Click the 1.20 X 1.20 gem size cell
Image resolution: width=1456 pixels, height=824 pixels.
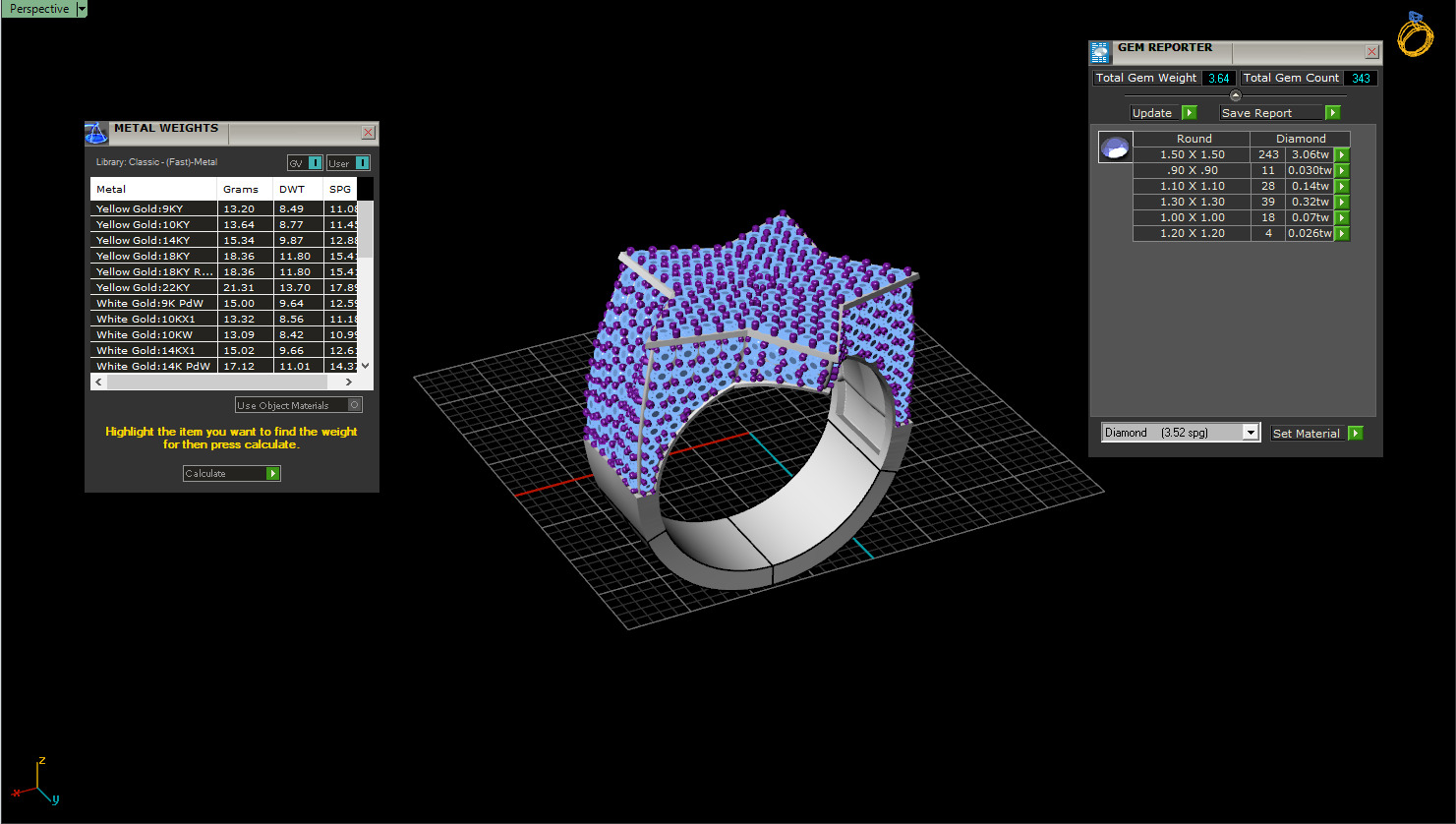coord(1193,233)
